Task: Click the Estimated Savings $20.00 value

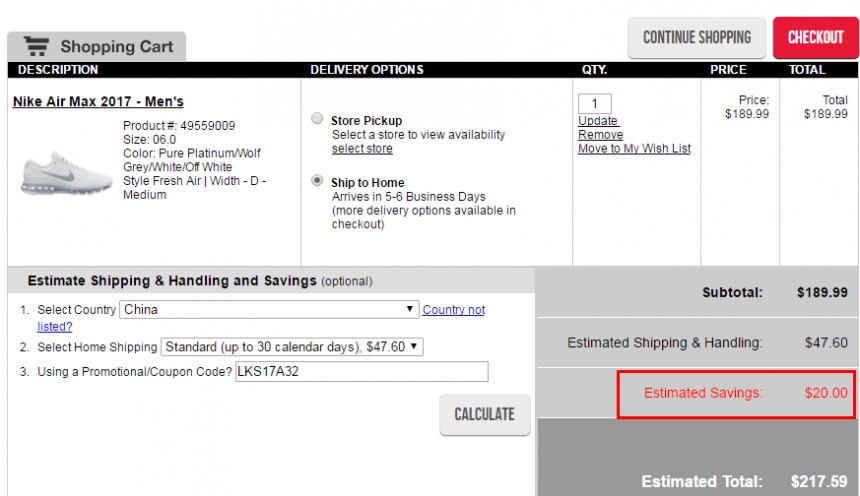Action: pyautogui.click(x=826, y=393)
